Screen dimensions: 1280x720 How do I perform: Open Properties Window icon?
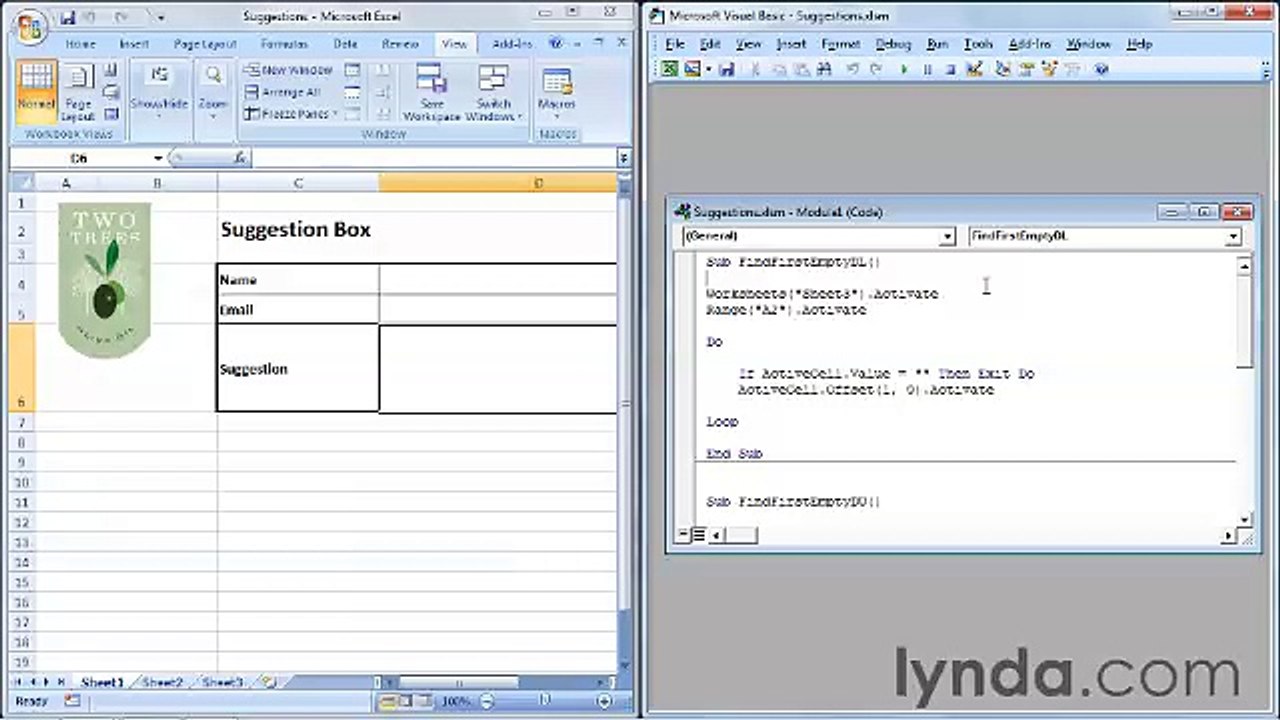coord(1026,69)
